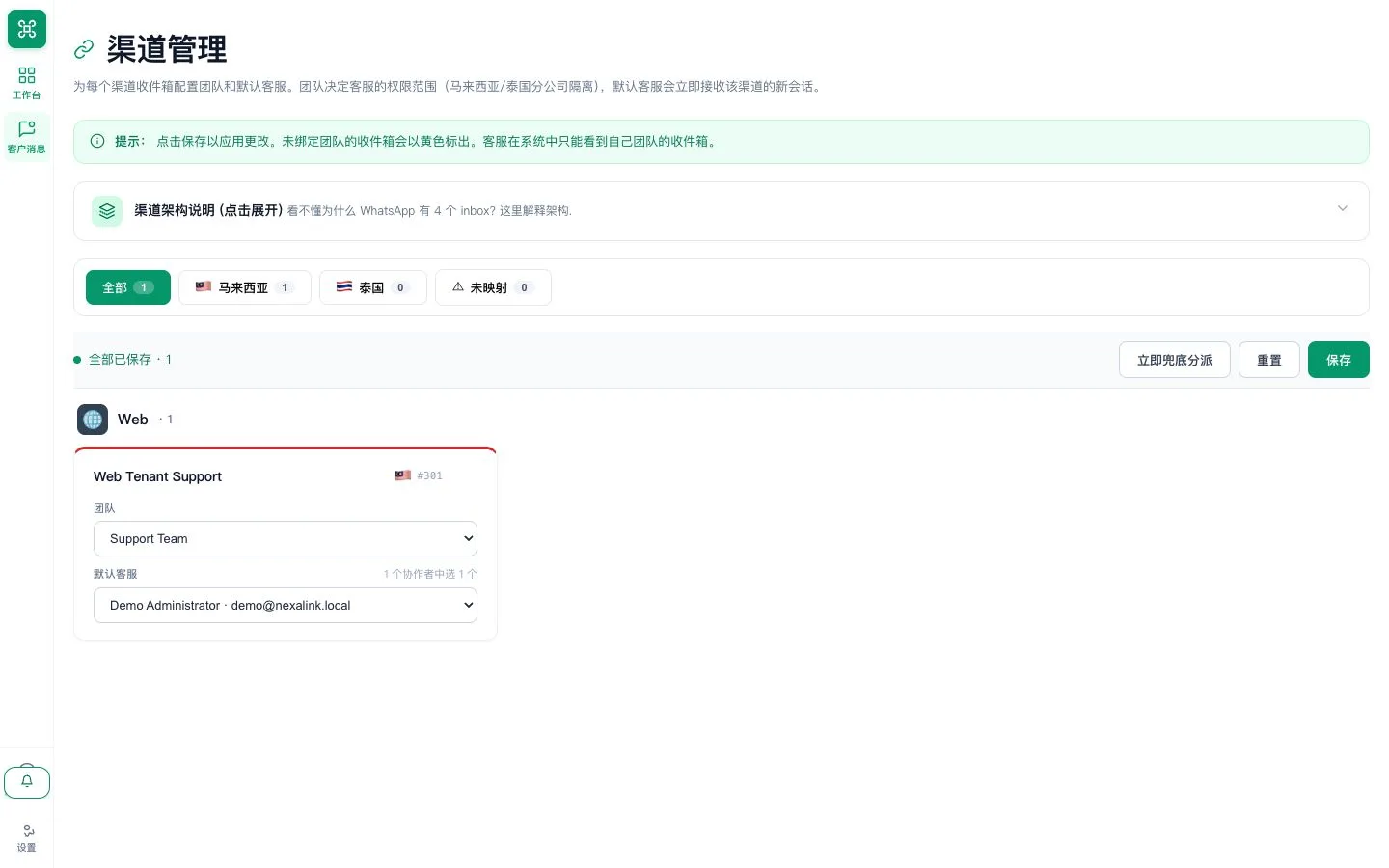
Task: Click the #301 inbox ID
Action: 430,475
